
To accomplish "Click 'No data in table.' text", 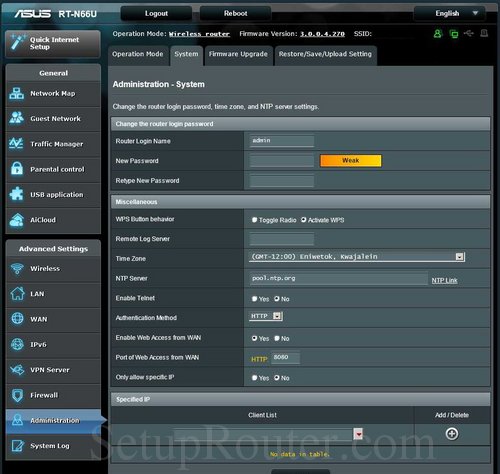I will click(x=300, y=454).
